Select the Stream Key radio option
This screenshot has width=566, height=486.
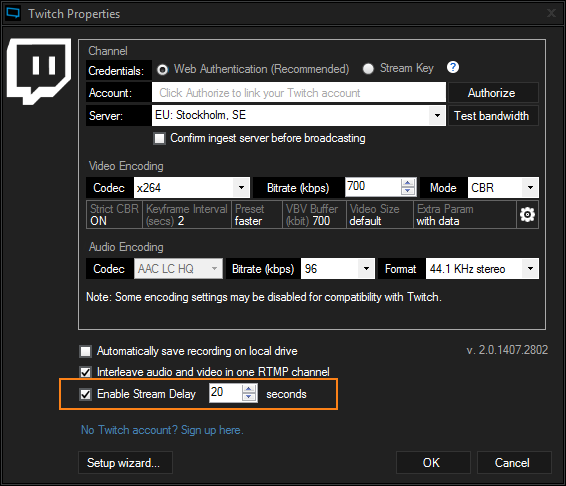pos(368,69)
